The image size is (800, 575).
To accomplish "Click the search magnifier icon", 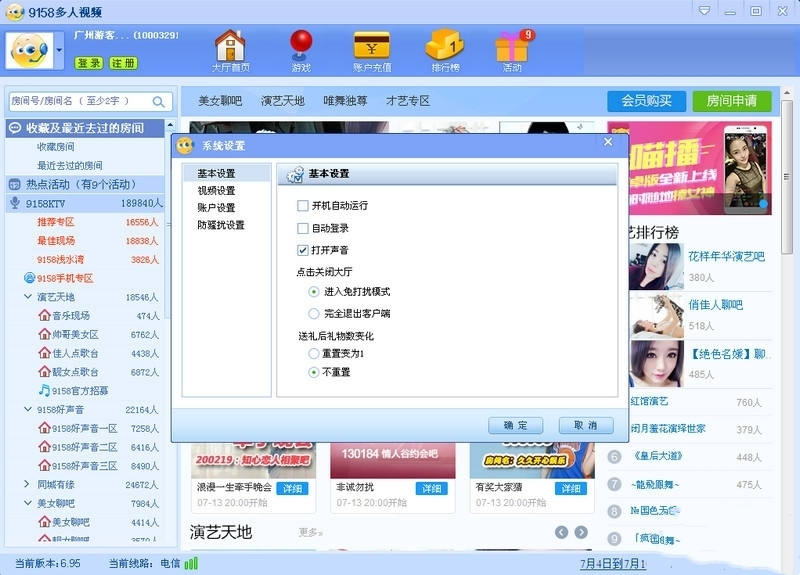I will pos(159,102).
